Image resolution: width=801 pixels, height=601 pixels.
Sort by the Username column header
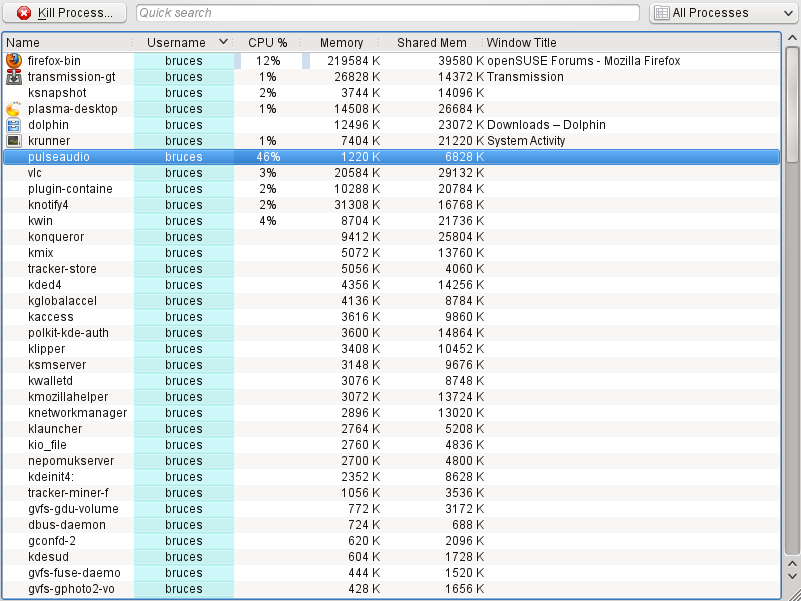click(183, 42)
